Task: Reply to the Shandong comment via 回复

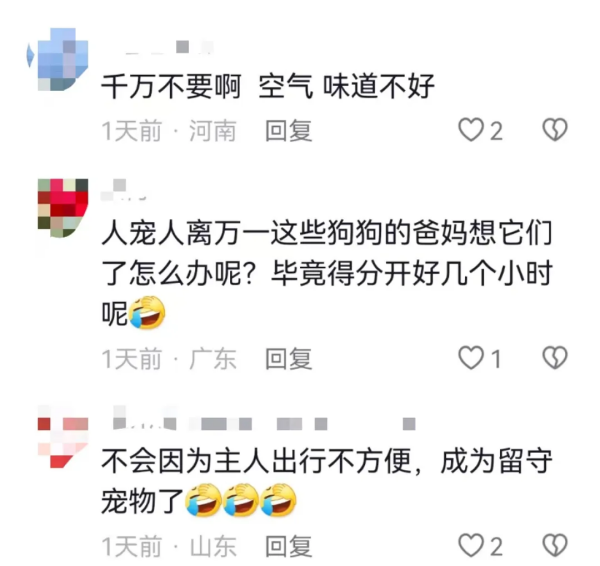Action: 289,546
